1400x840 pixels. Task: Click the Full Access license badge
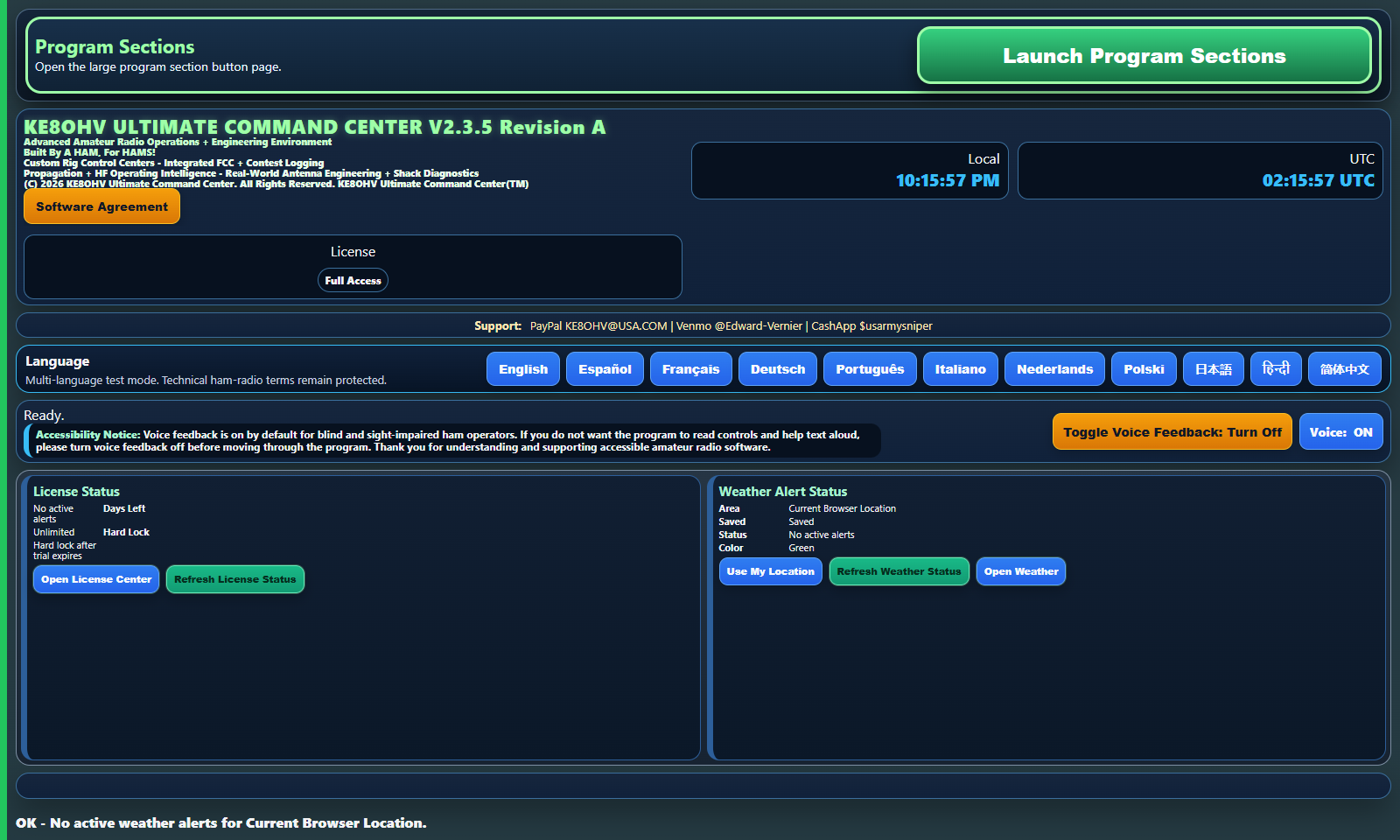pos(353,281)
